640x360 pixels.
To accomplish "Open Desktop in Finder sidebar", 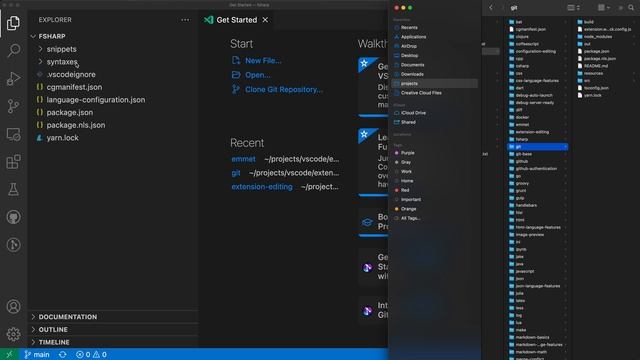I will pyautogui.click(x=409, y=56).
